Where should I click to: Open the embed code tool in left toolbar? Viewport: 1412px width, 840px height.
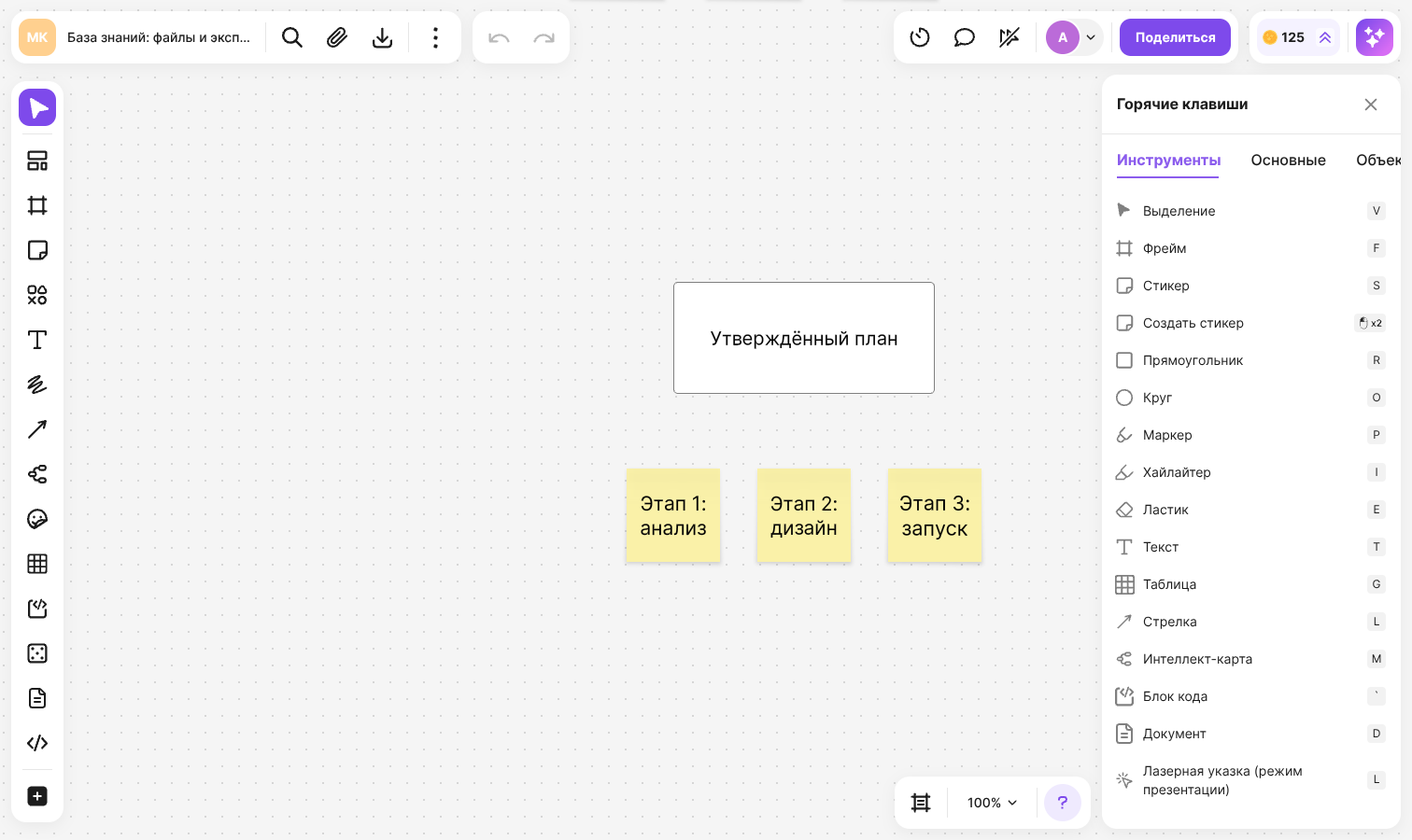click(37, 743)
